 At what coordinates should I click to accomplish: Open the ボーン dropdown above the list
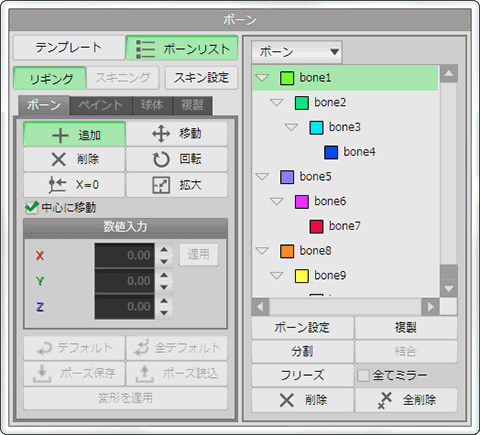[x=297, y=52]
